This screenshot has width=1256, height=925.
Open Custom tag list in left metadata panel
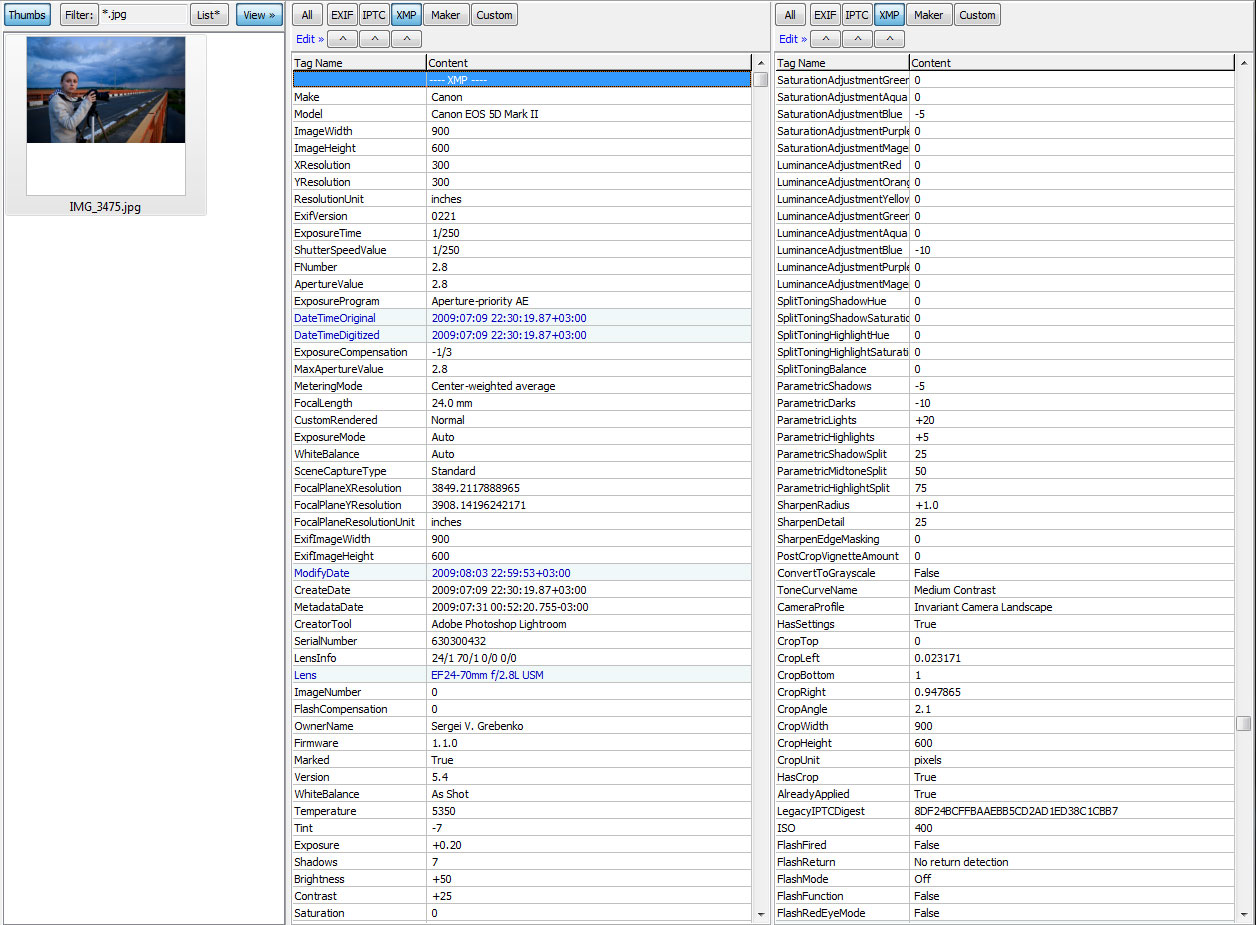494,15
